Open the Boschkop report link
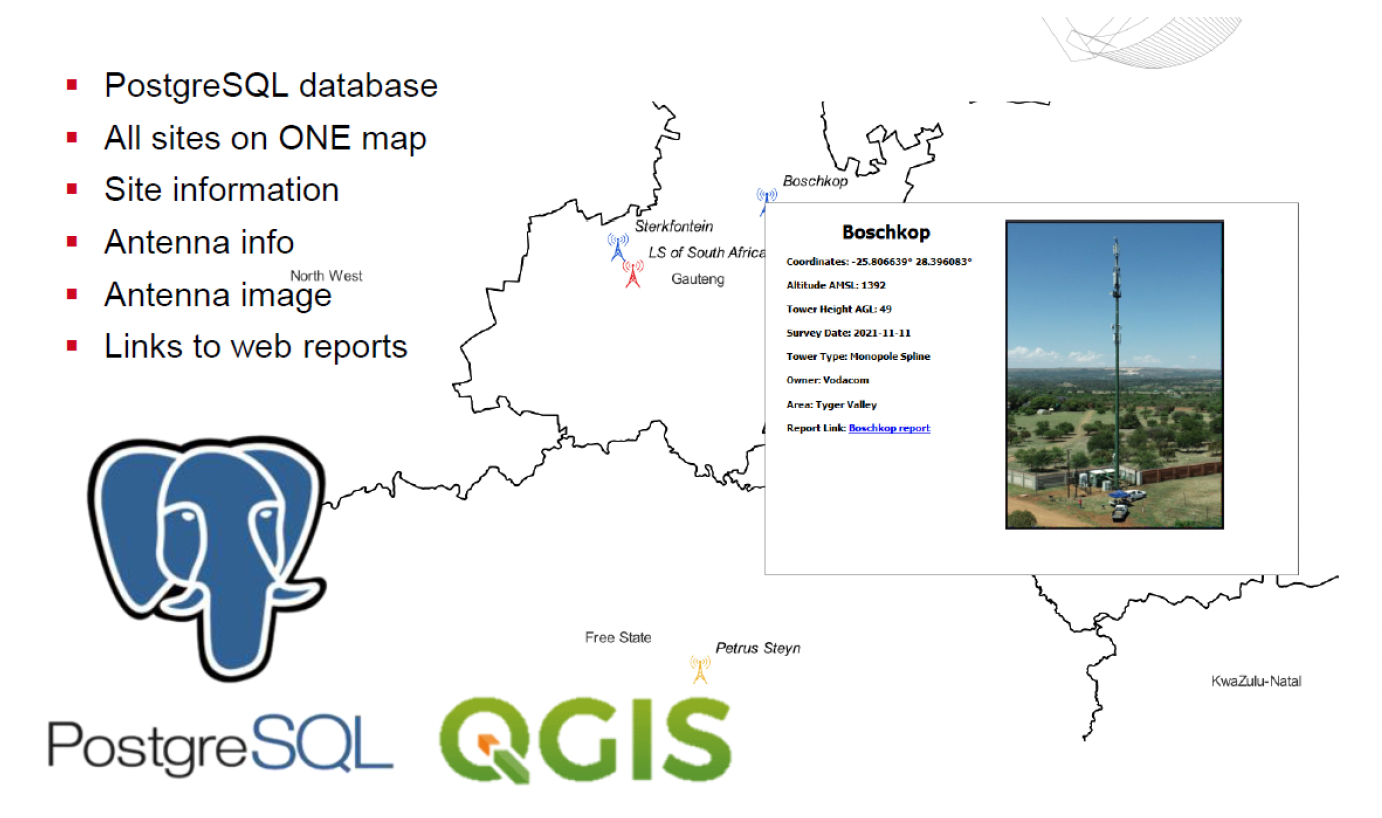Screen dimensions: 1382x818 (888, 428)
